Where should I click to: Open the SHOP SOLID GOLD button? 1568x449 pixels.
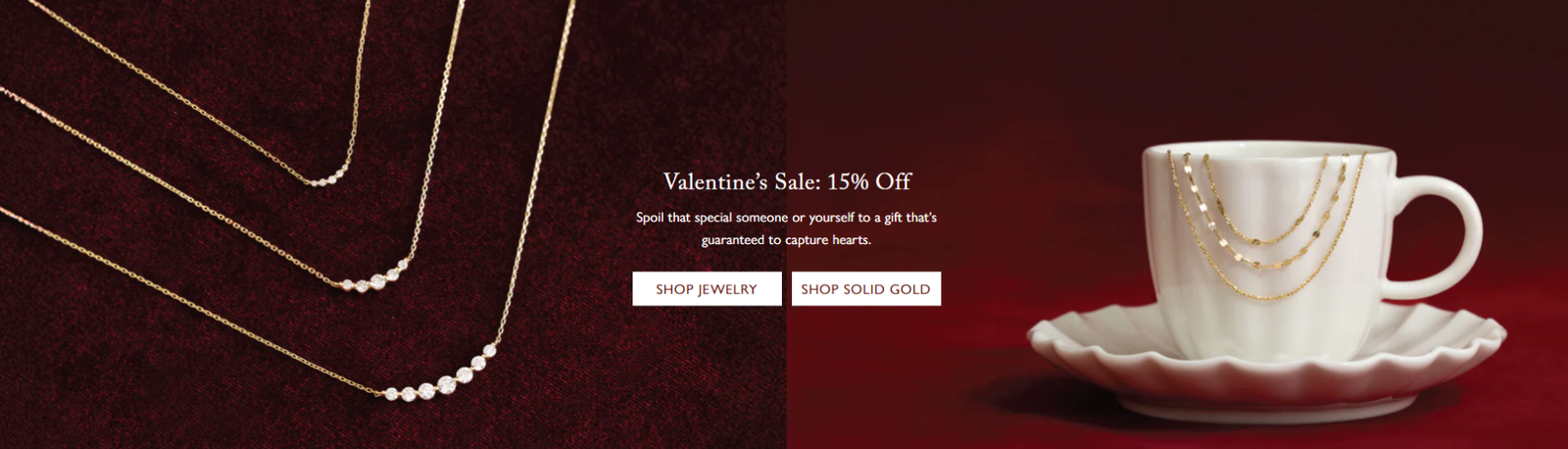click(x=866, y=289)
